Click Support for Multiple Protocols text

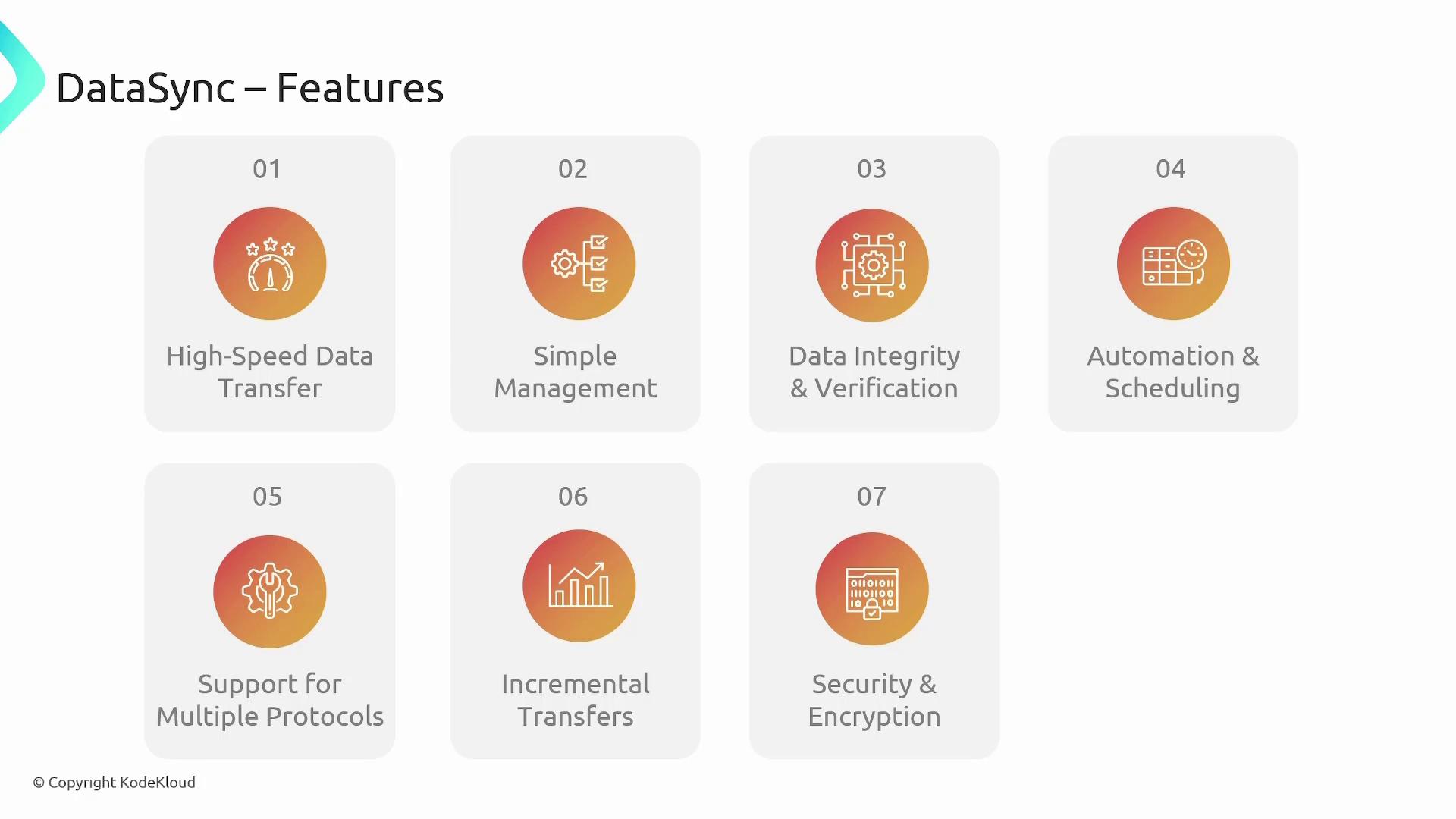(x=269, y=700)
